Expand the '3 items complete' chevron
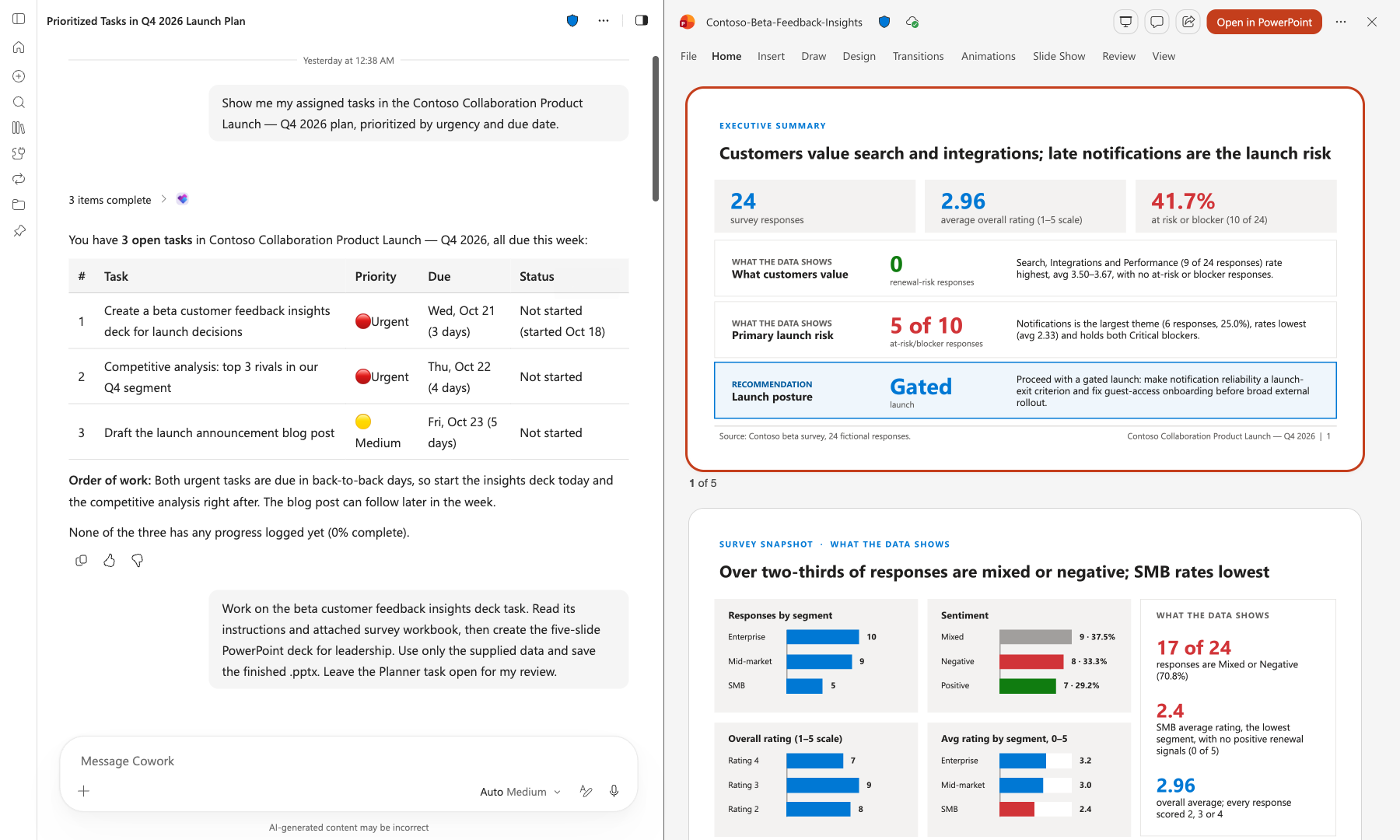The width and height of the screenshot is (1400, 840). coord(163,199)
